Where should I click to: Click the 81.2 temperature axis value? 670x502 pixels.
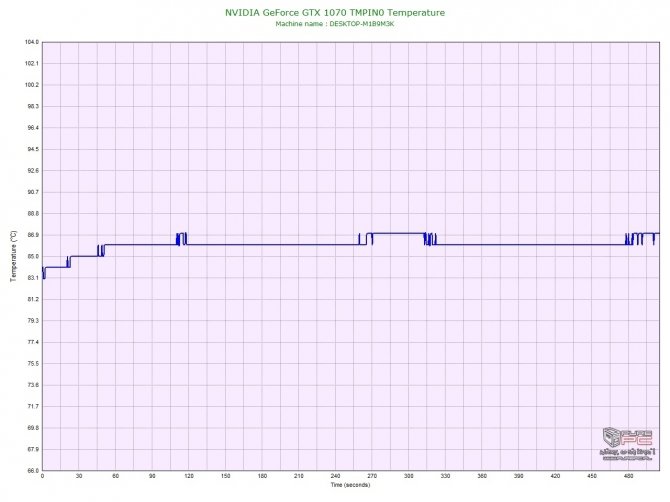[33, 299]
